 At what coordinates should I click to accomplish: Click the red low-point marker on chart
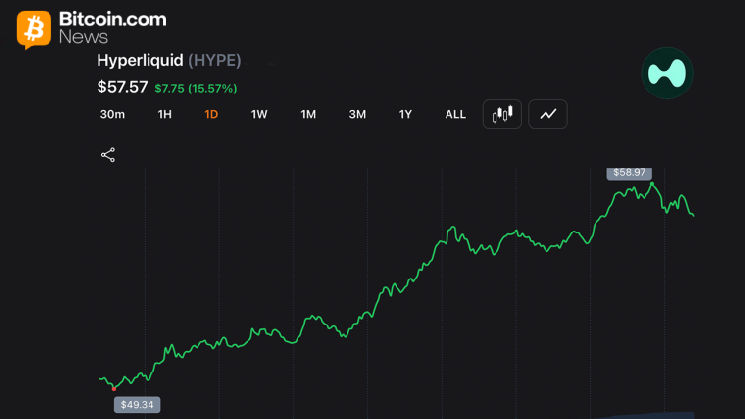click(114, 389)
